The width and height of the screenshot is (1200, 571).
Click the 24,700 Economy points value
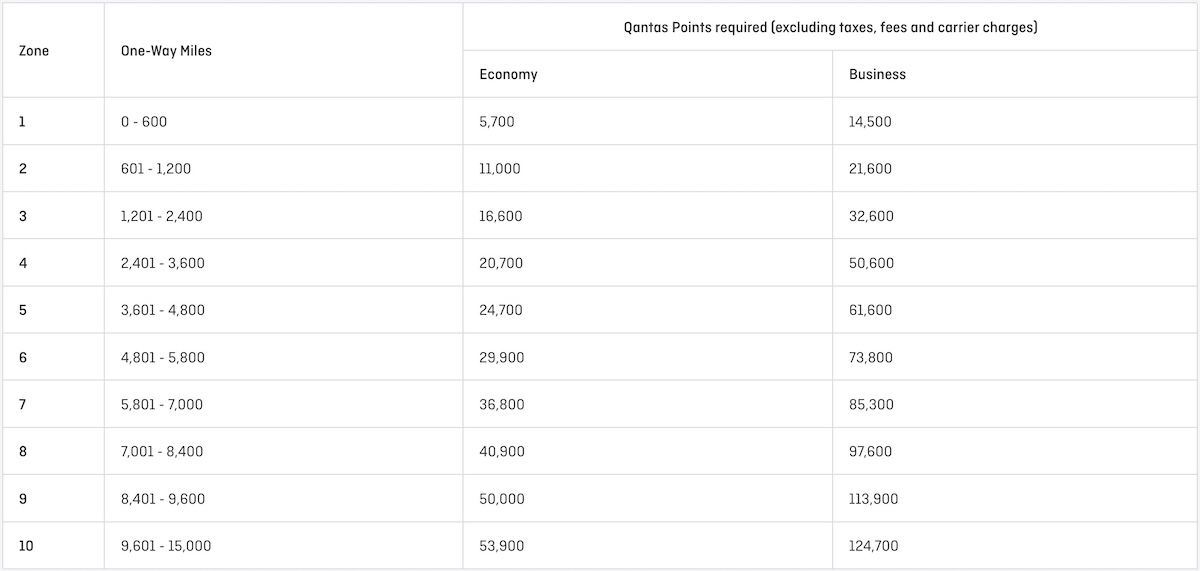pos(501,310)
